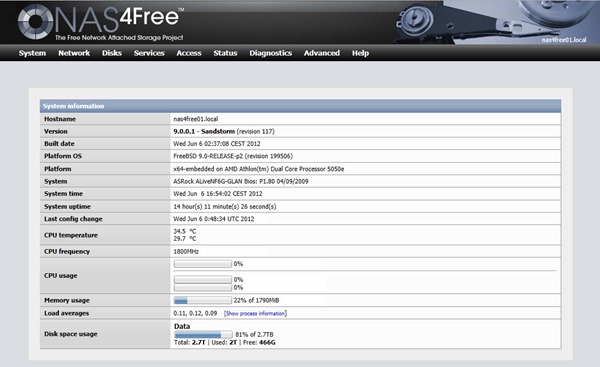Click the System uptime row label
This screenshot has height=367, width=600.
67,207
